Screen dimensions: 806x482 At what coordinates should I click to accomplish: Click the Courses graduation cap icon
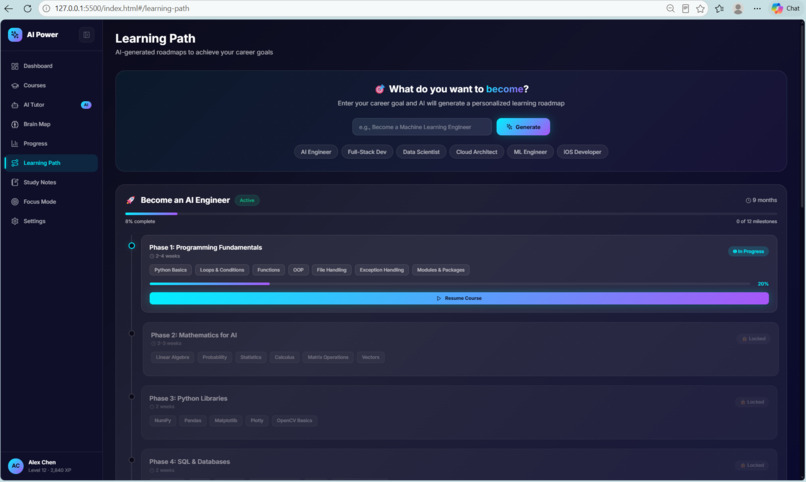(15, 86)
